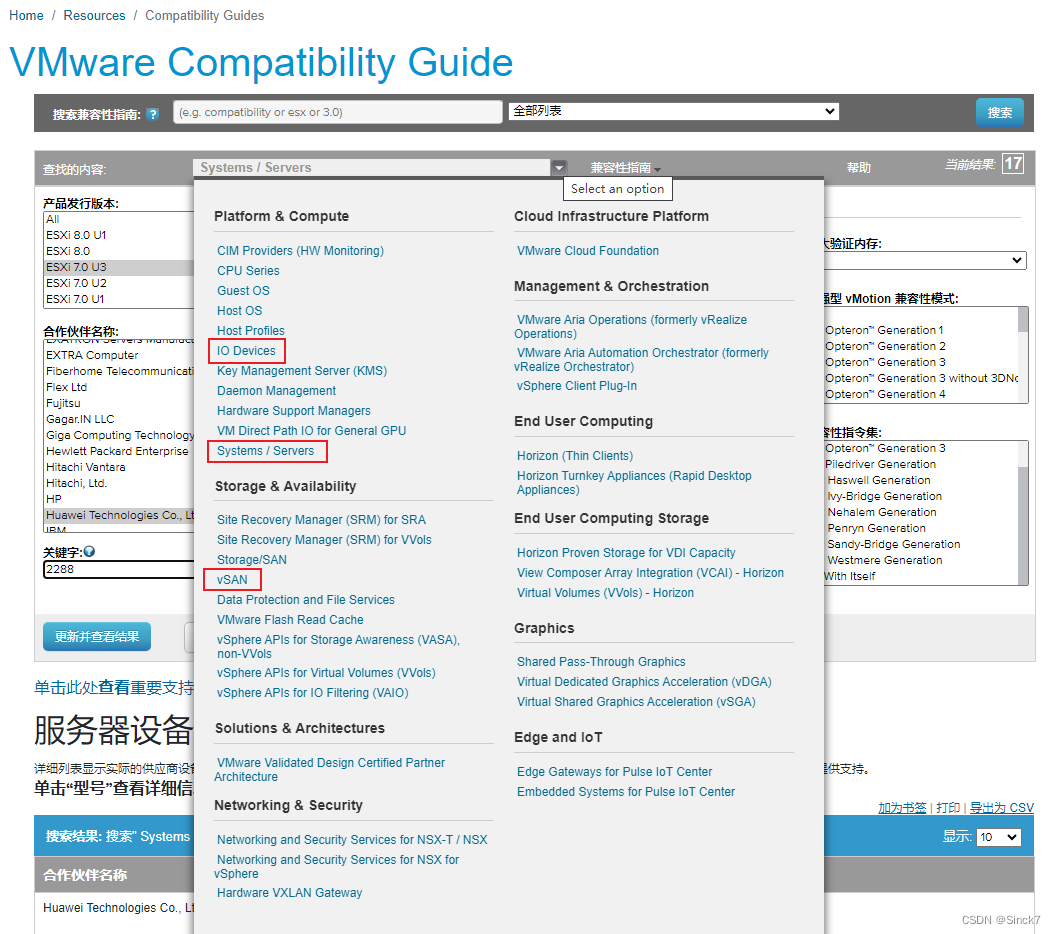
Task: Select VMware Flash Read Cache
Action: point(290,620)
